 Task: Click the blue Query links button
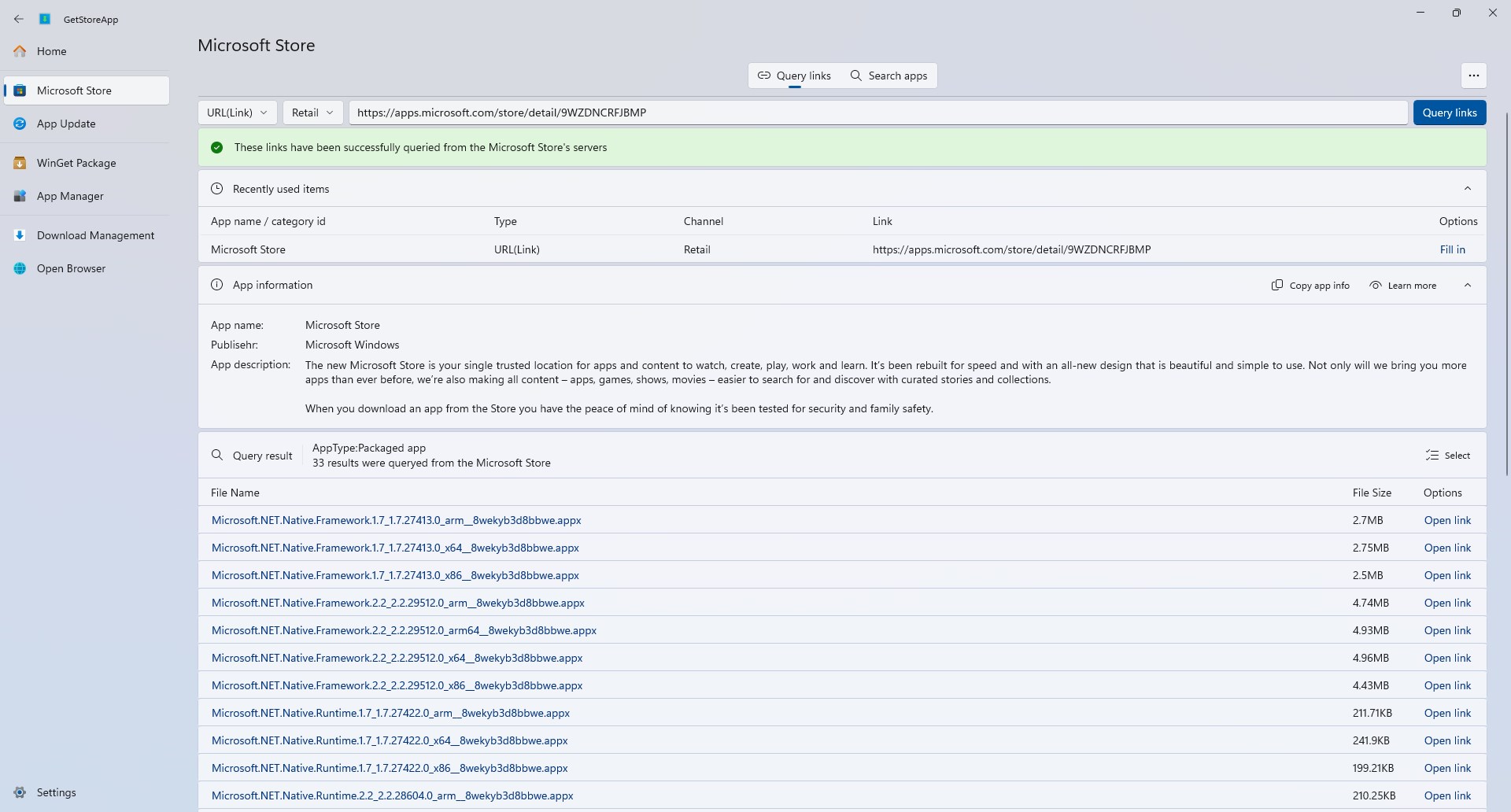pos(1450,113)
